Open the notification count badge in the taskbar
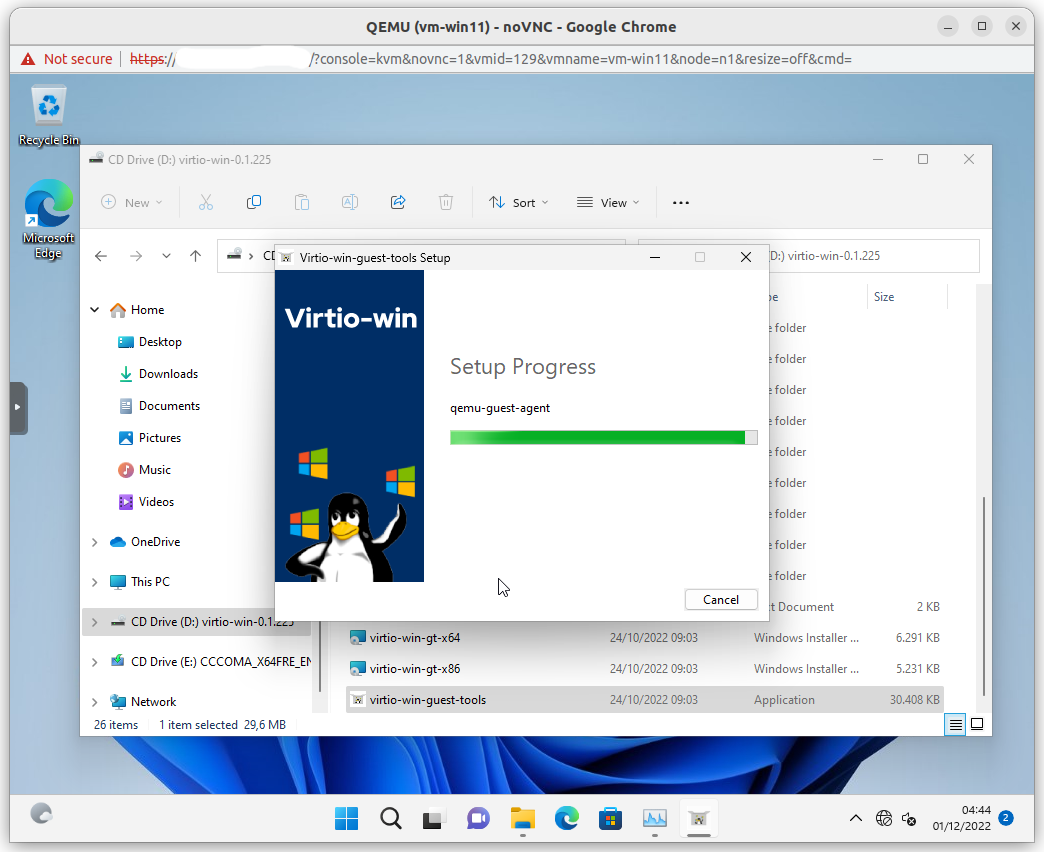Viewport: 1044px width, 852px height. tap(1007, 818)
